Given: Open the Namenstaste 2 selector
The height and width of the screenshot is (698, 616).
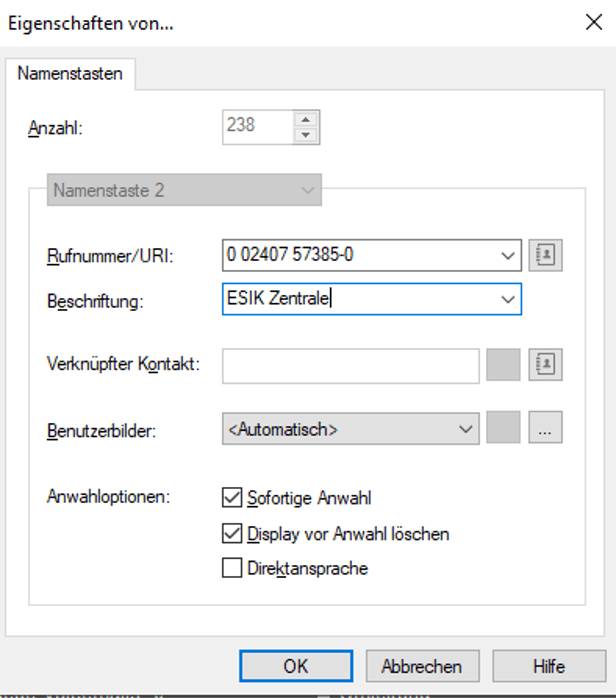Looking at the screenshot, I should coord(186,189).
